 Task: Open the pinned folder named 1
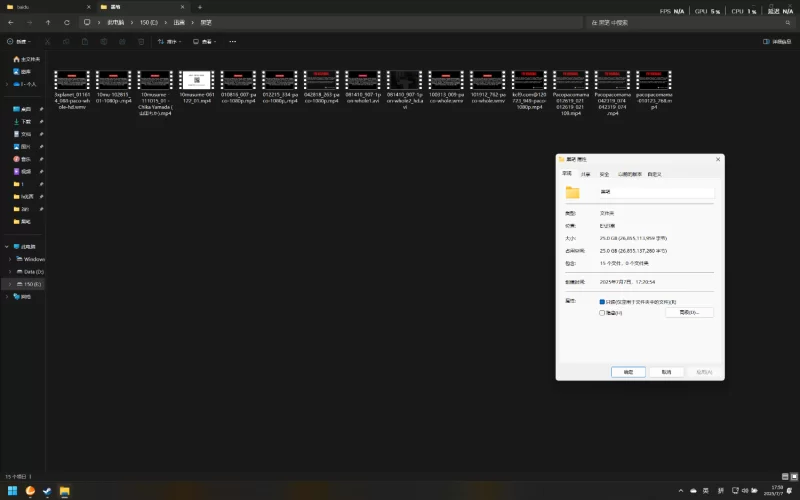[x=19, y=184]
